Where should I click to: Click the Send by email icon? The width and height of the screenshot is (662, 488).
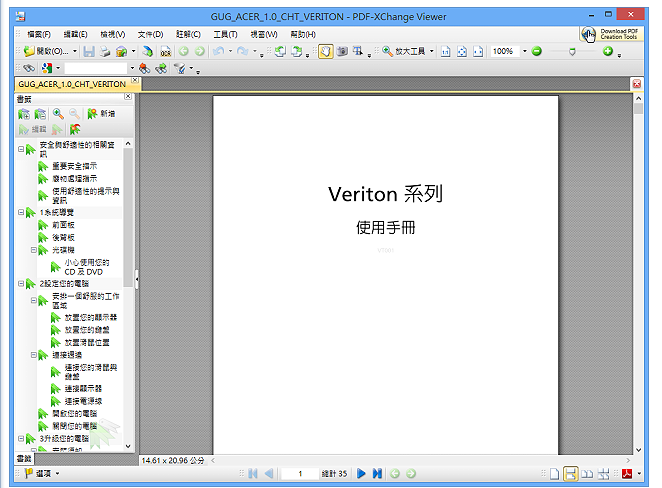pos(122,52)
